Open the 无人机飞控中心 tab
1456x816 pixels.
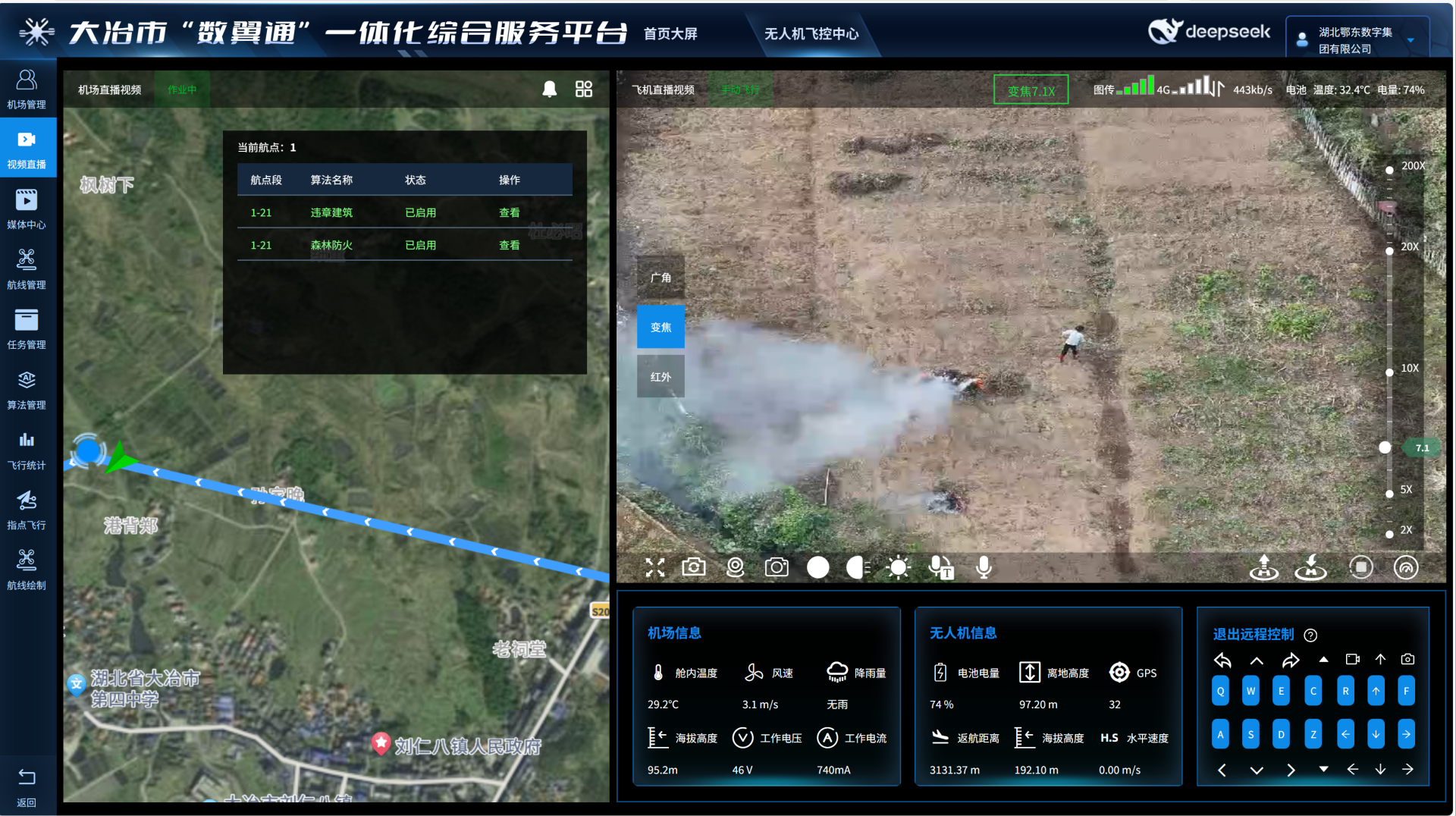pos(811,34)
